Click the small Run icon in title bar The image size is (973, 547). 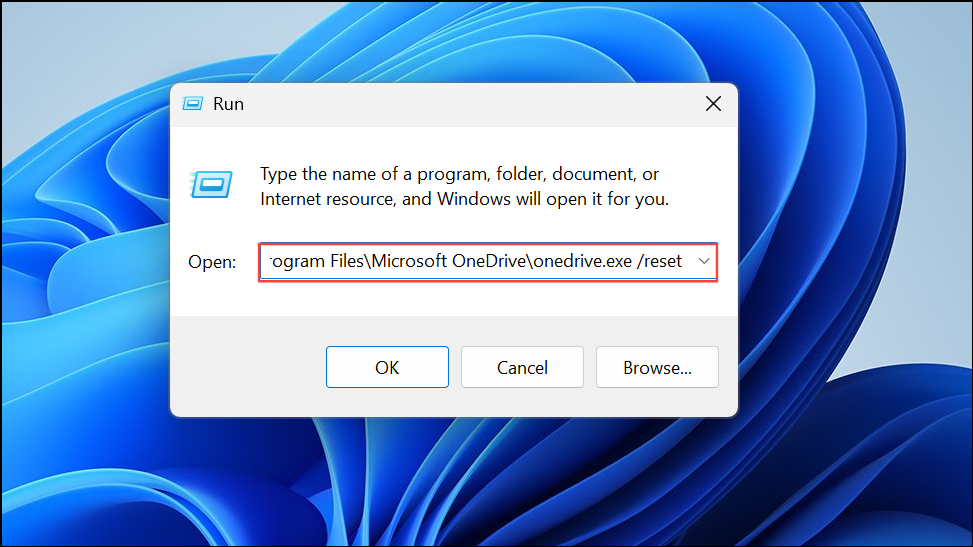[x=192, y=104]
